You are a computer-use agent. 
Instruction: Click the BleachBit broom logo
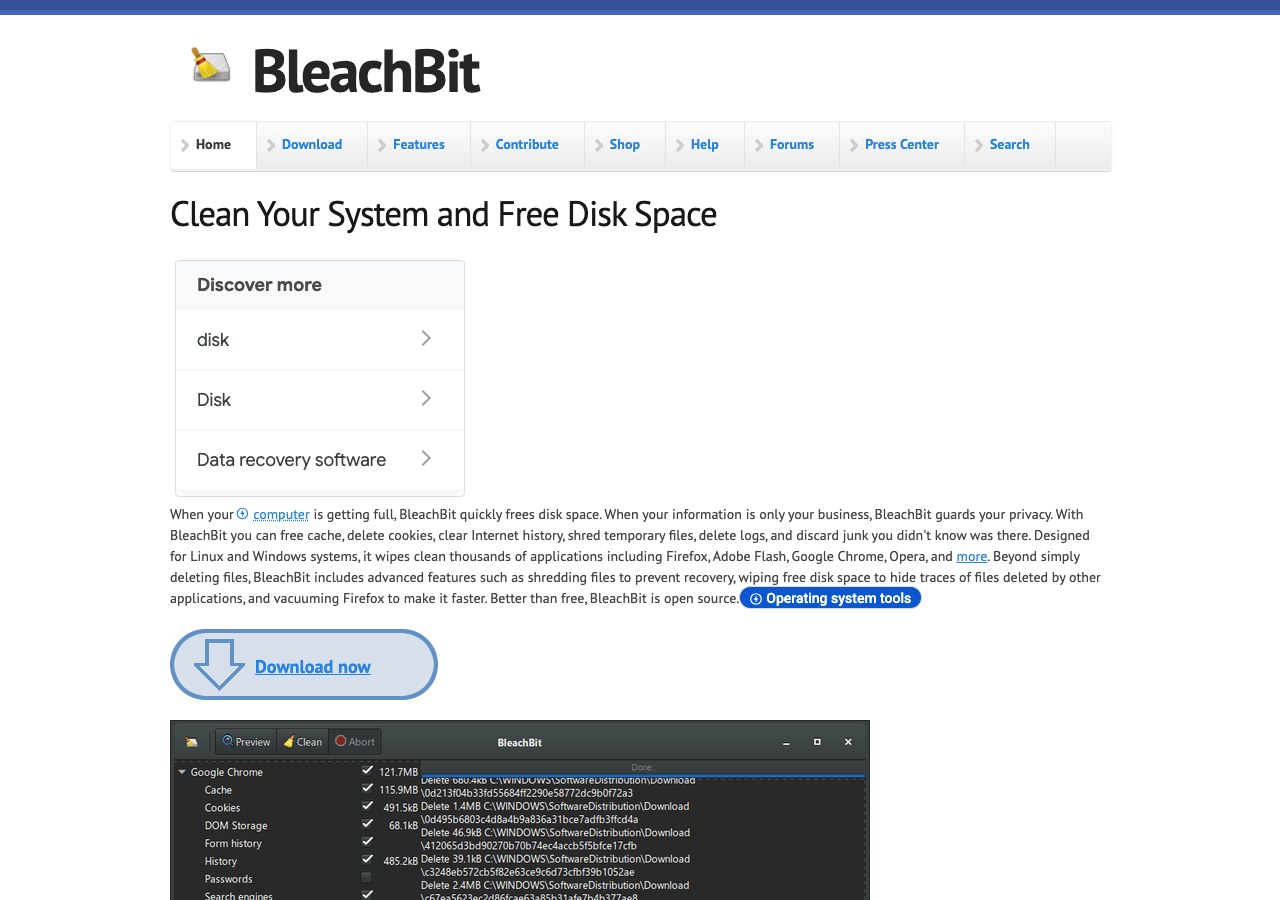pyautogui.click(x=210, y=66)
